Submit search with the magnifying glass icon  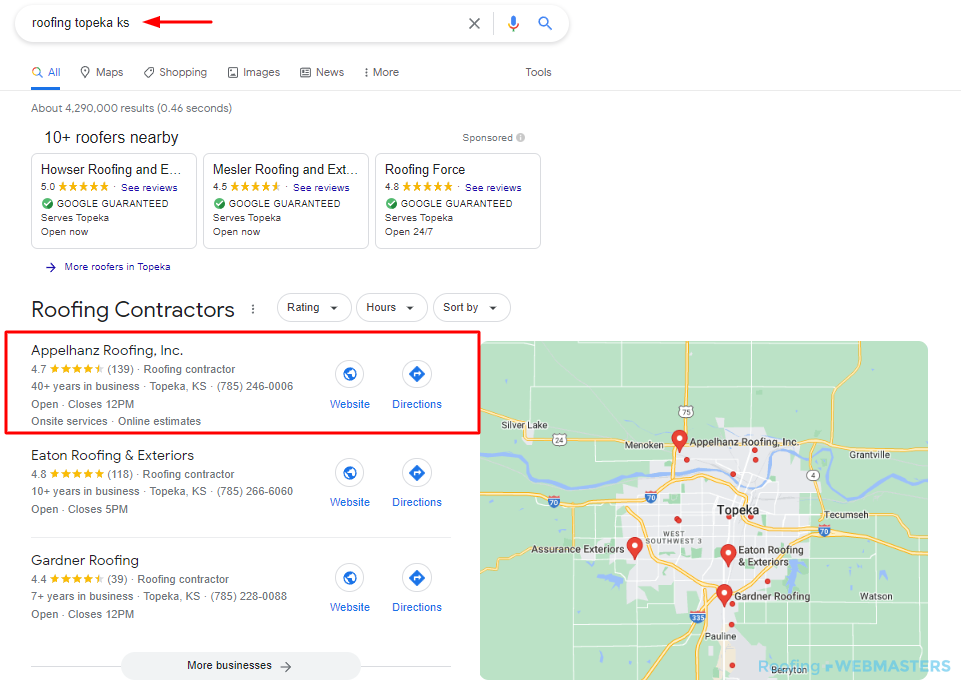[x=545, y=23]
